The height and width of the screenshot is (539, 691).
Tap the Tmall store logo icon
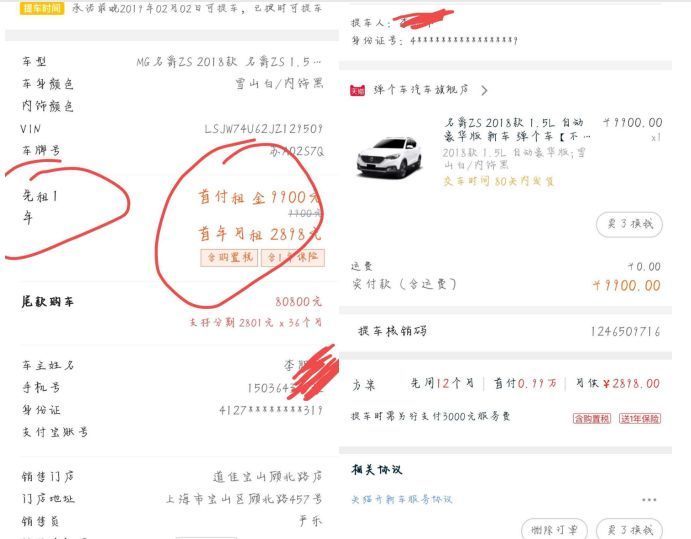tap(357, 90)
